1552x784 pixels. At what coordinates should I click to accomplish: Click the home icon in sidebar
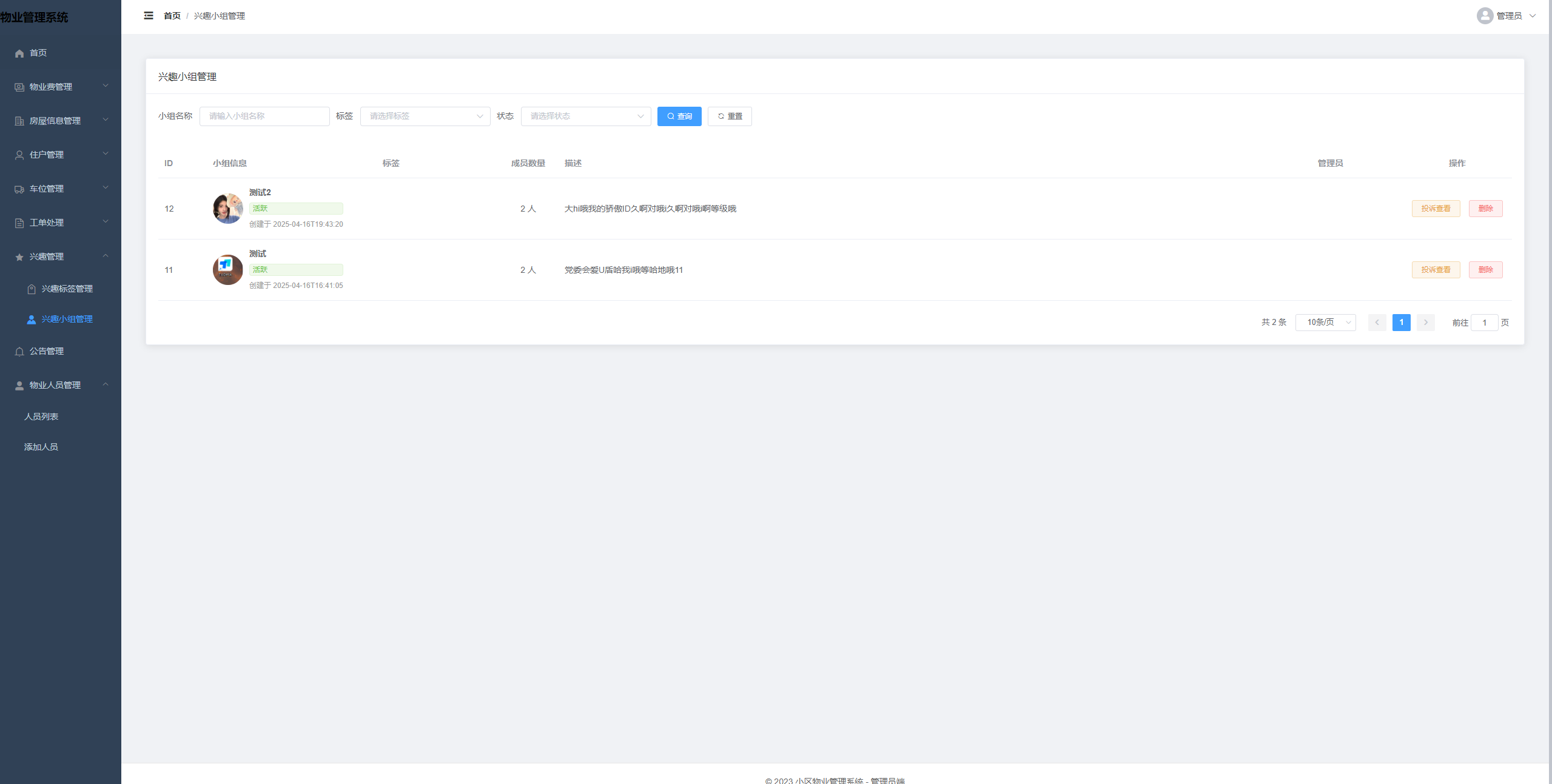pyautogui.click(x=19, y=53)
